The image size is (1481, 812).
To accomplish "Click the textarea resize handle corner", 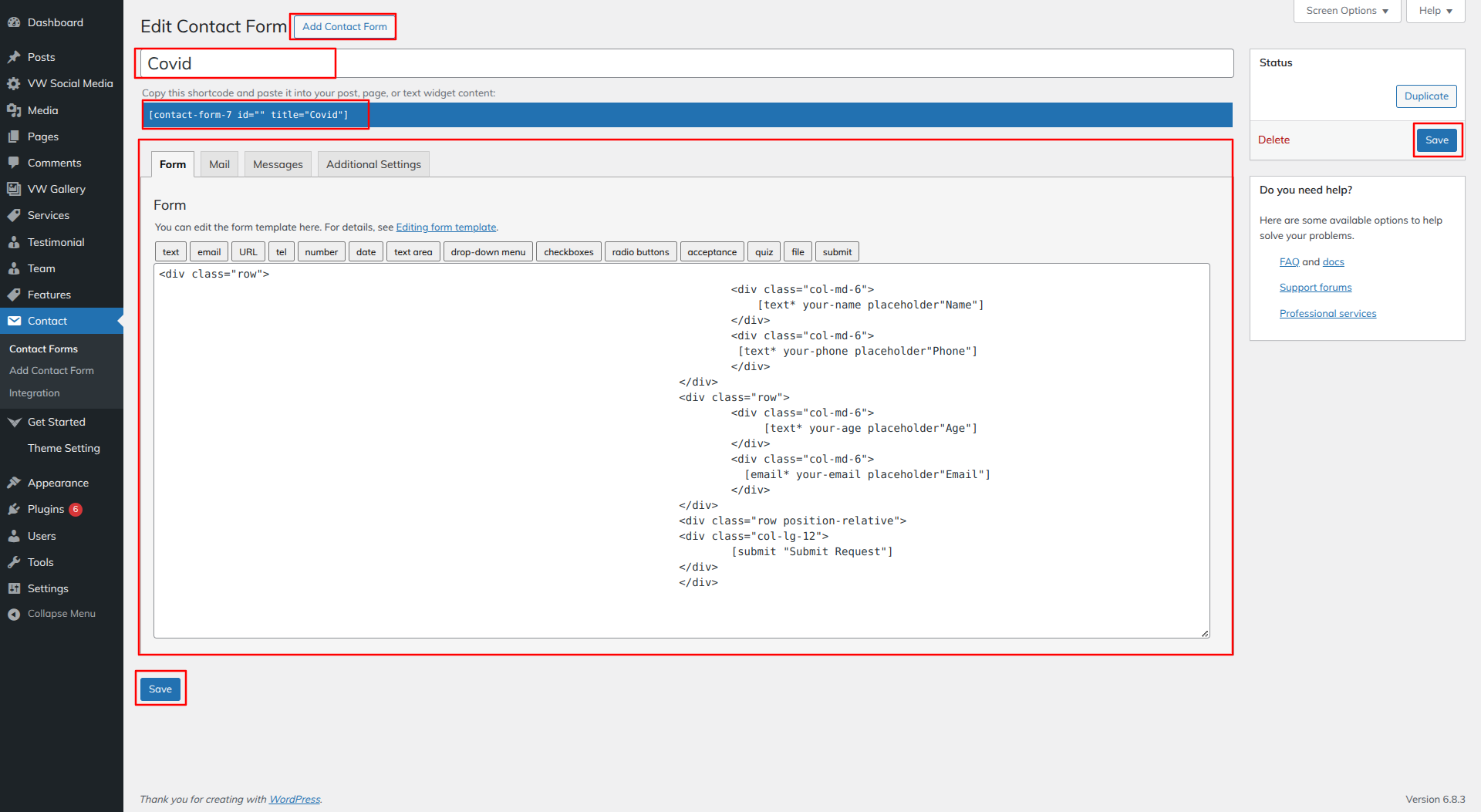I will pos(1205,633).
